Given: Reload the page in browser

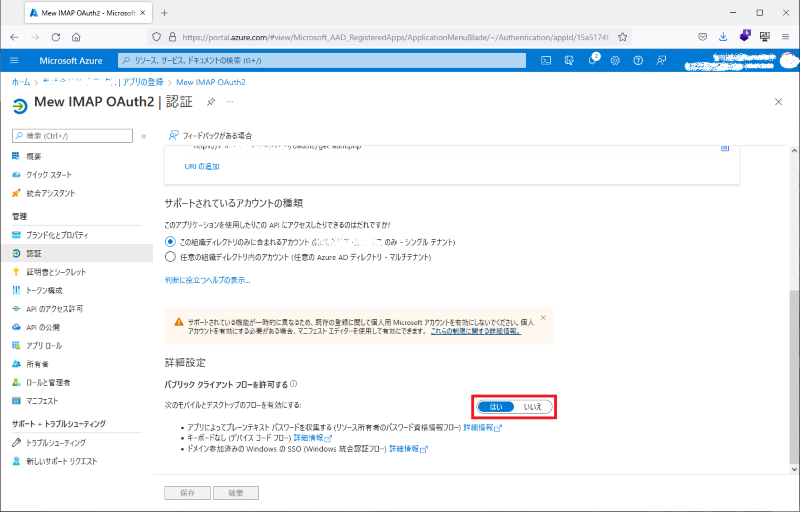Looking at the screenshot, I should point(56,37).
